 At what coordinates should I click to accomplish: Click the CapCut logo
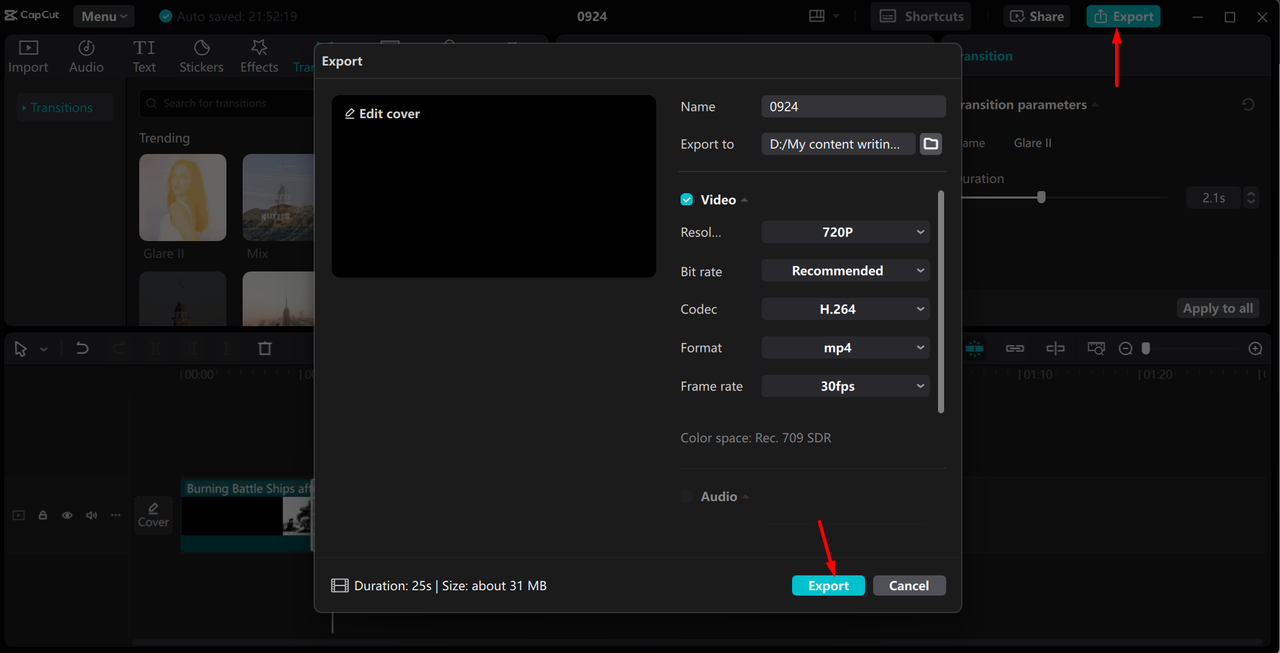(x=33, y=16)
